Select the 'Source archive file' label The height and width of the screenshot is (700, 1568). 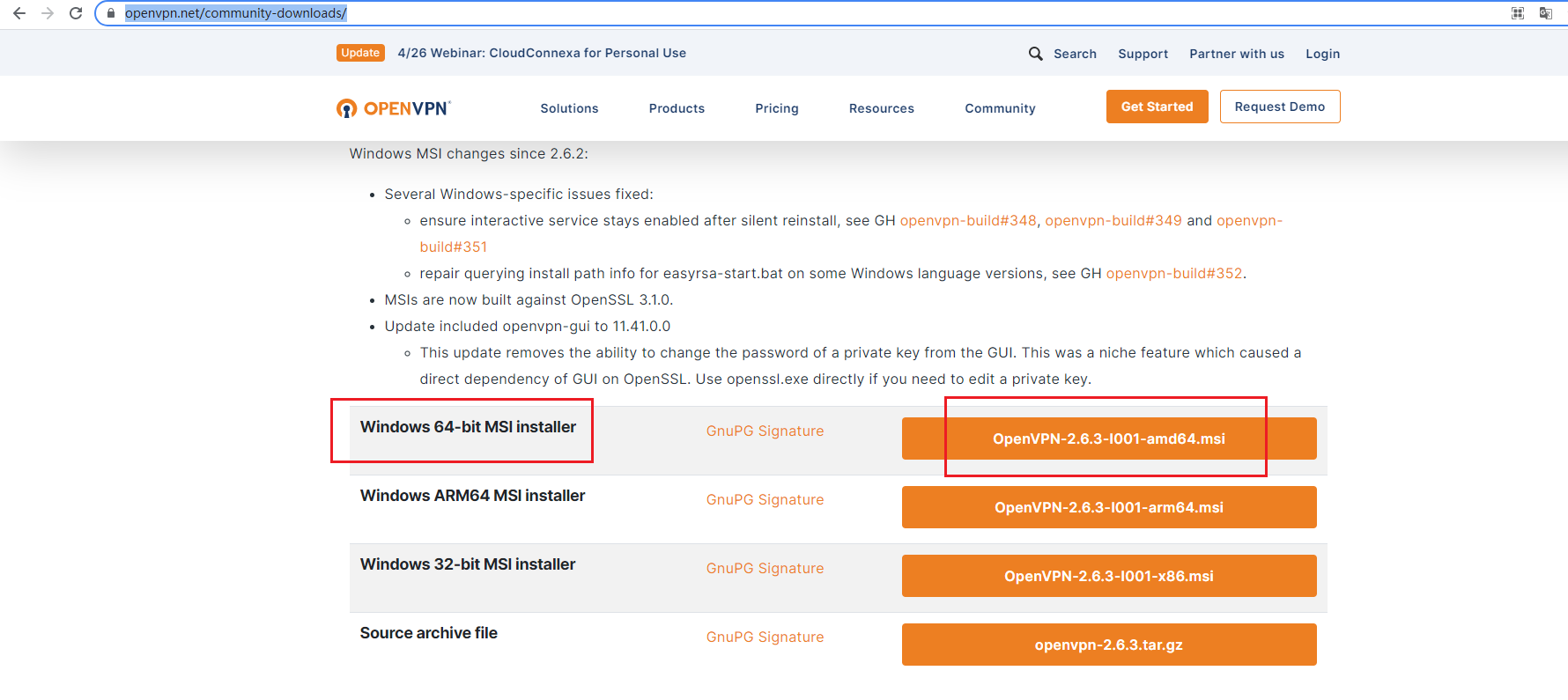click(429, 633)
